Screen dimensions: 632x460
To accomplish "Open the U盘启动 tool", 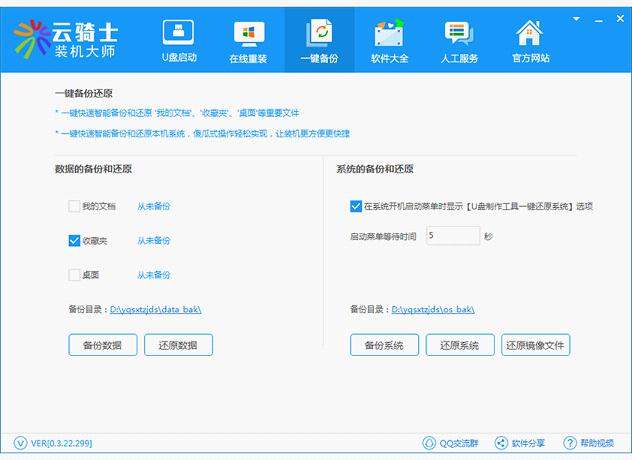I will coord(178,40).
